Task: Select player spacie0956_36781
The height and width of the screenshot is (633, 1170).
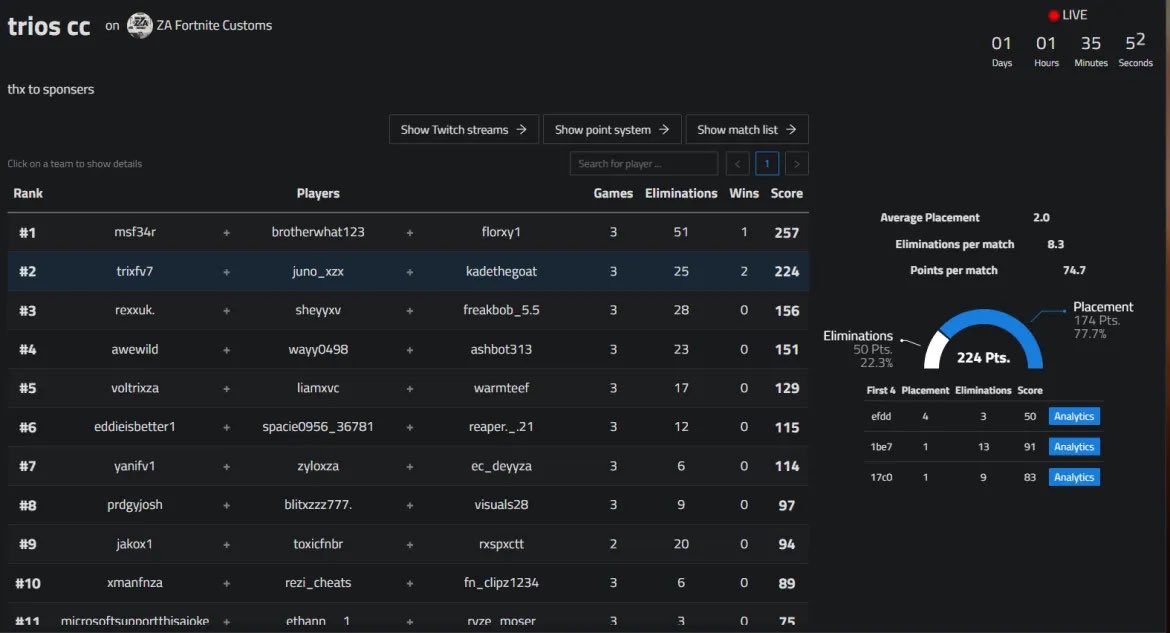Action: [x=318, y=427]
